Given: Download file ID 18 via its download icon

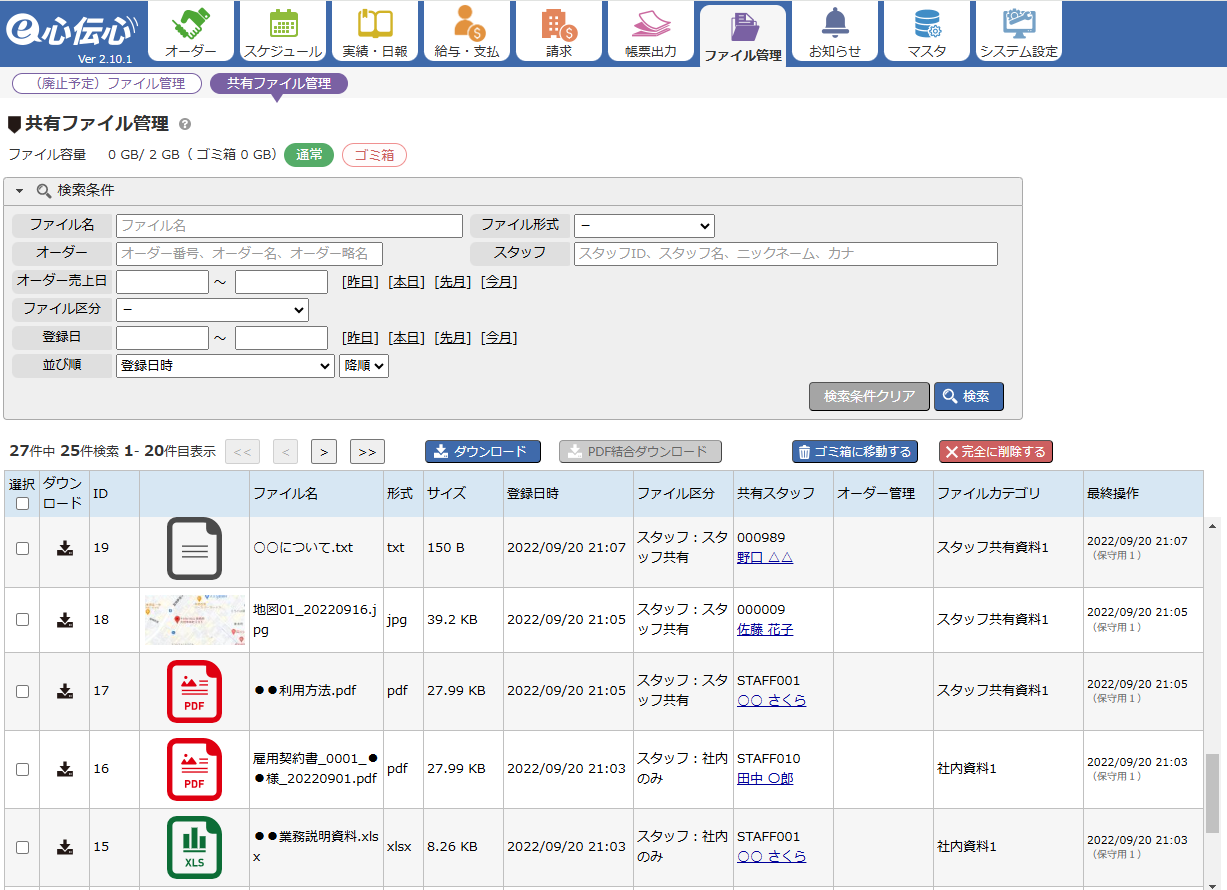Looking at the screenshot, I should click(x=65, y=620).
